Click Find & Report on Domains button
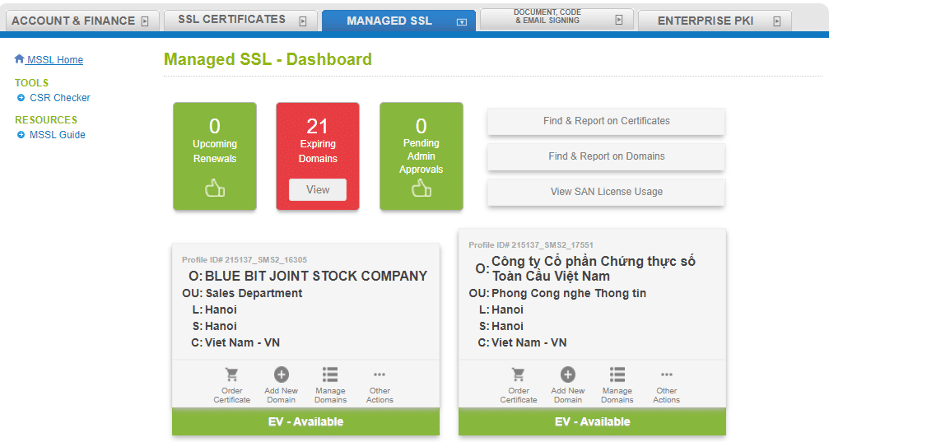 point(606,156)
